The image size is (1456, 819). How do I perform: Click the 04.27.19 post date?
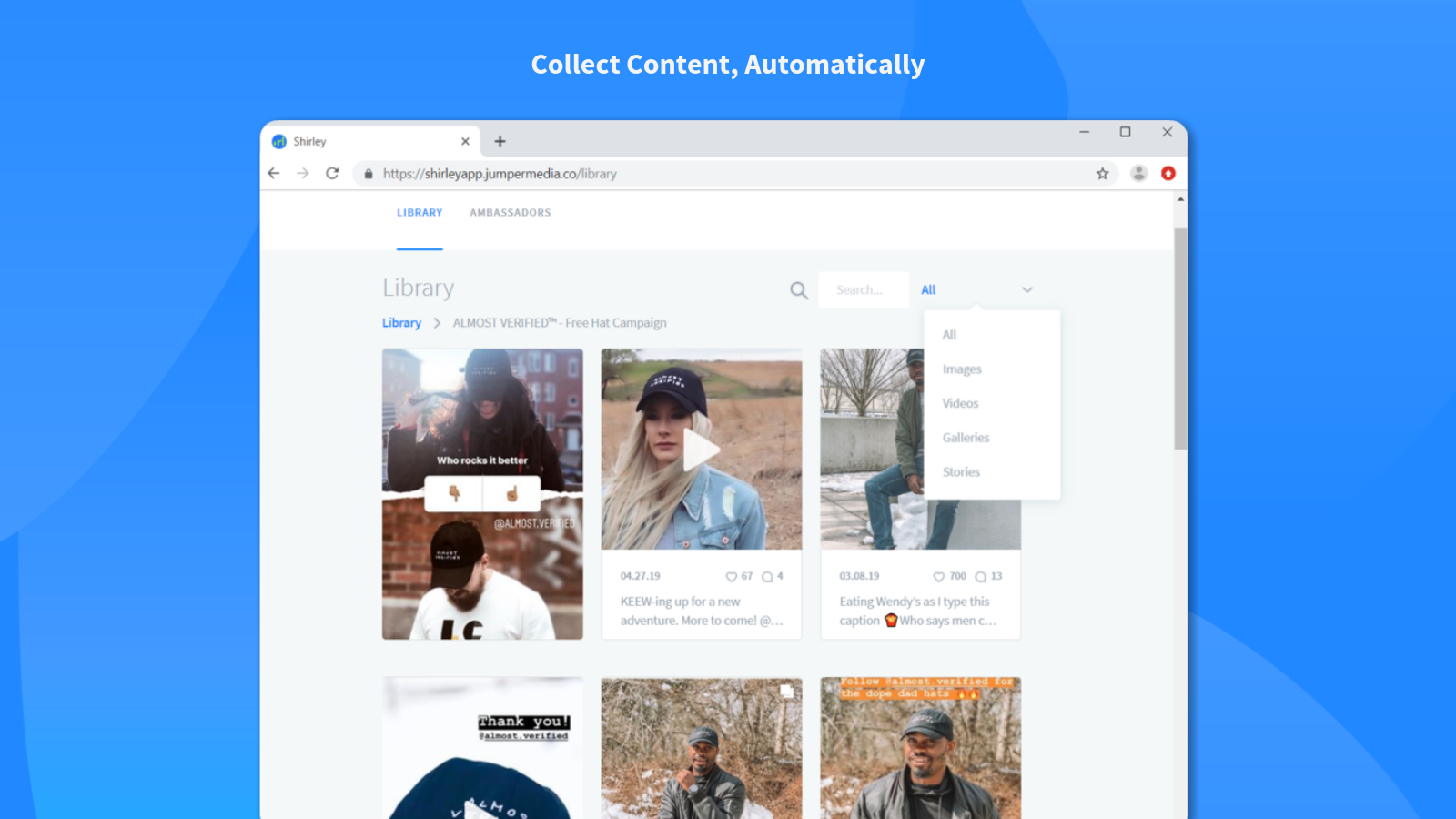641,577
